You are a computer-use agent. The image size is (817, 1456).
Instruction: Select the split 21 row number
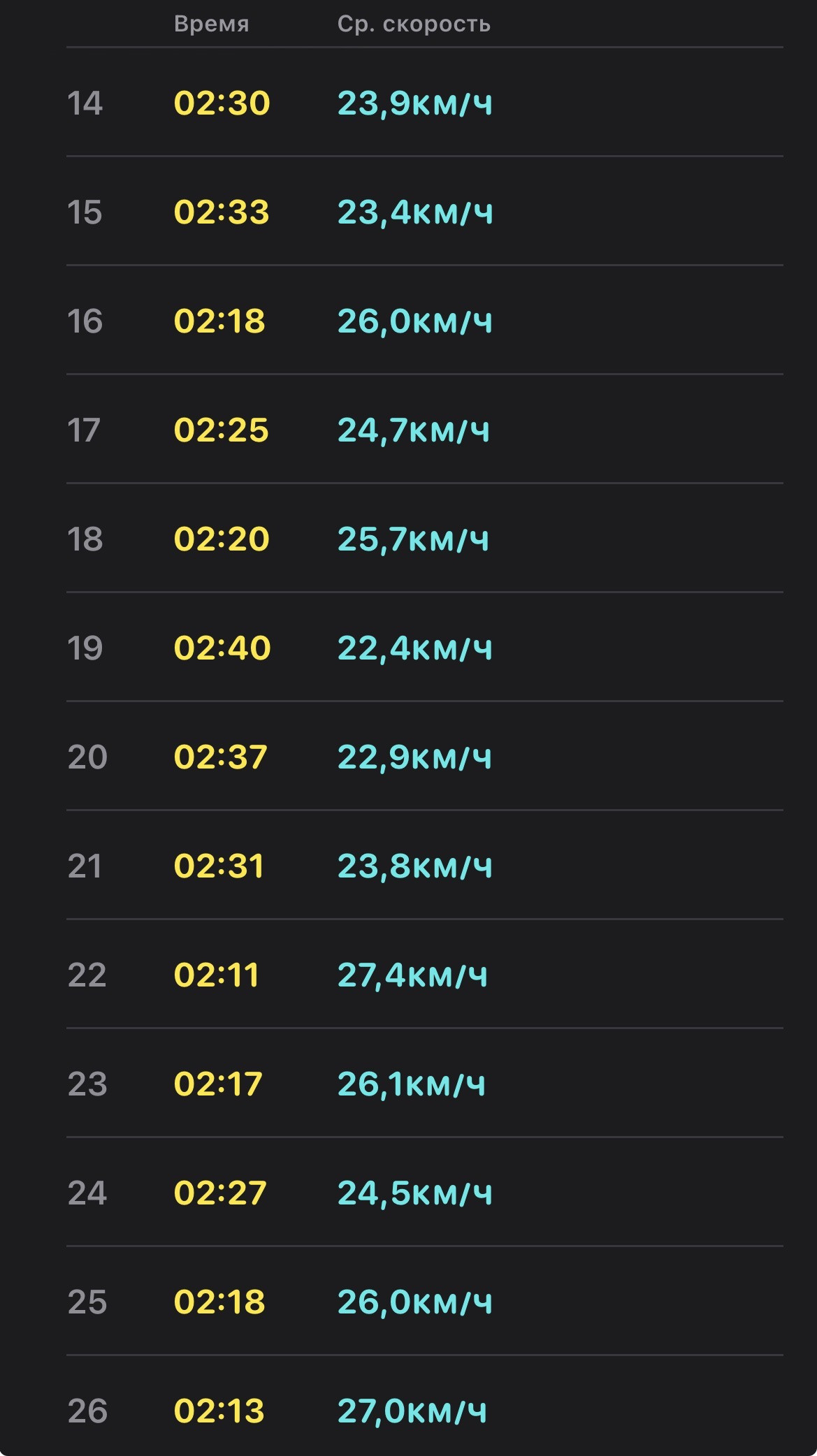pyautogui.click(x=85, y=866)
